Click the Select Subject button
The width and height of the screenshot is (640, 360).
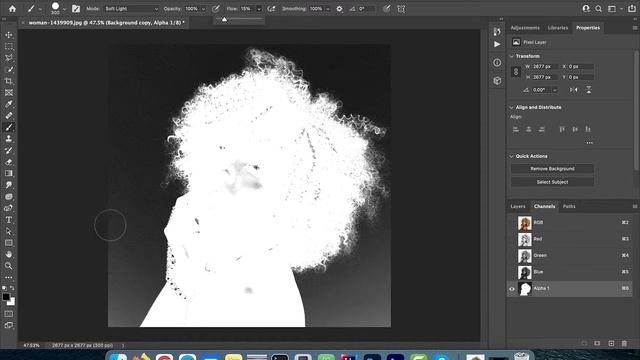click(x=552, y=182)
